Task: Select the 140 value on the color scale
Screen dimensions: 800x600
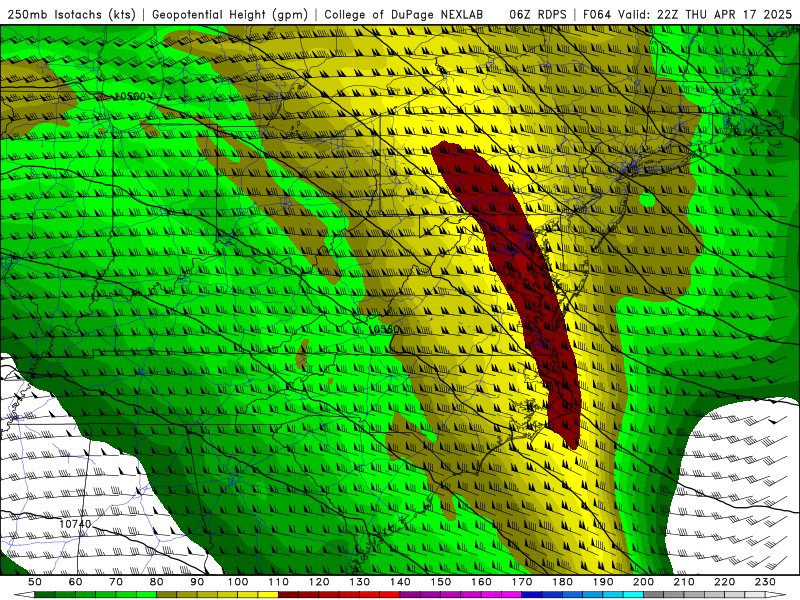Action: click(x=400, y=582)
